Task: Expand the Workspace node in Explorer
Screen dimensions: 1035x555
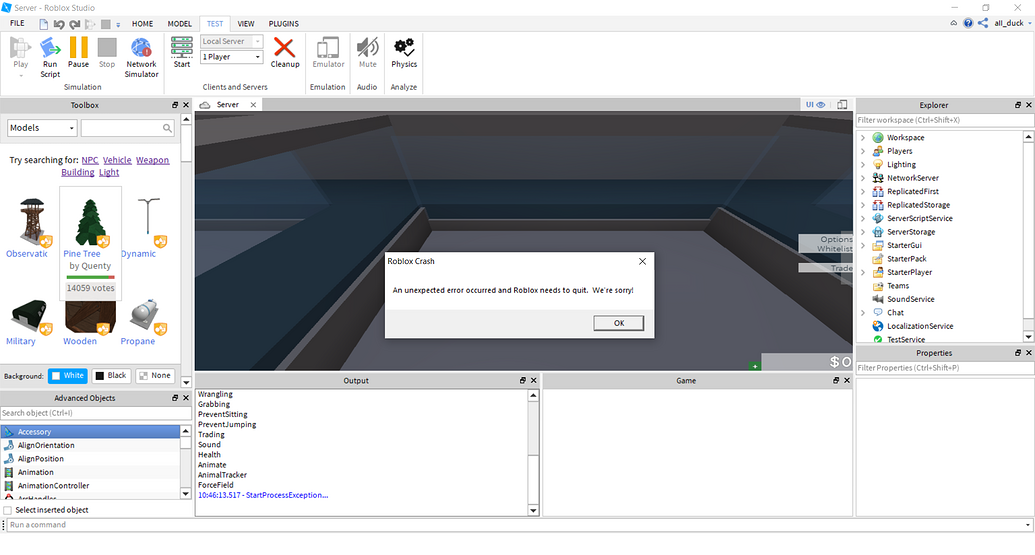Action: [x=863, y=138]
